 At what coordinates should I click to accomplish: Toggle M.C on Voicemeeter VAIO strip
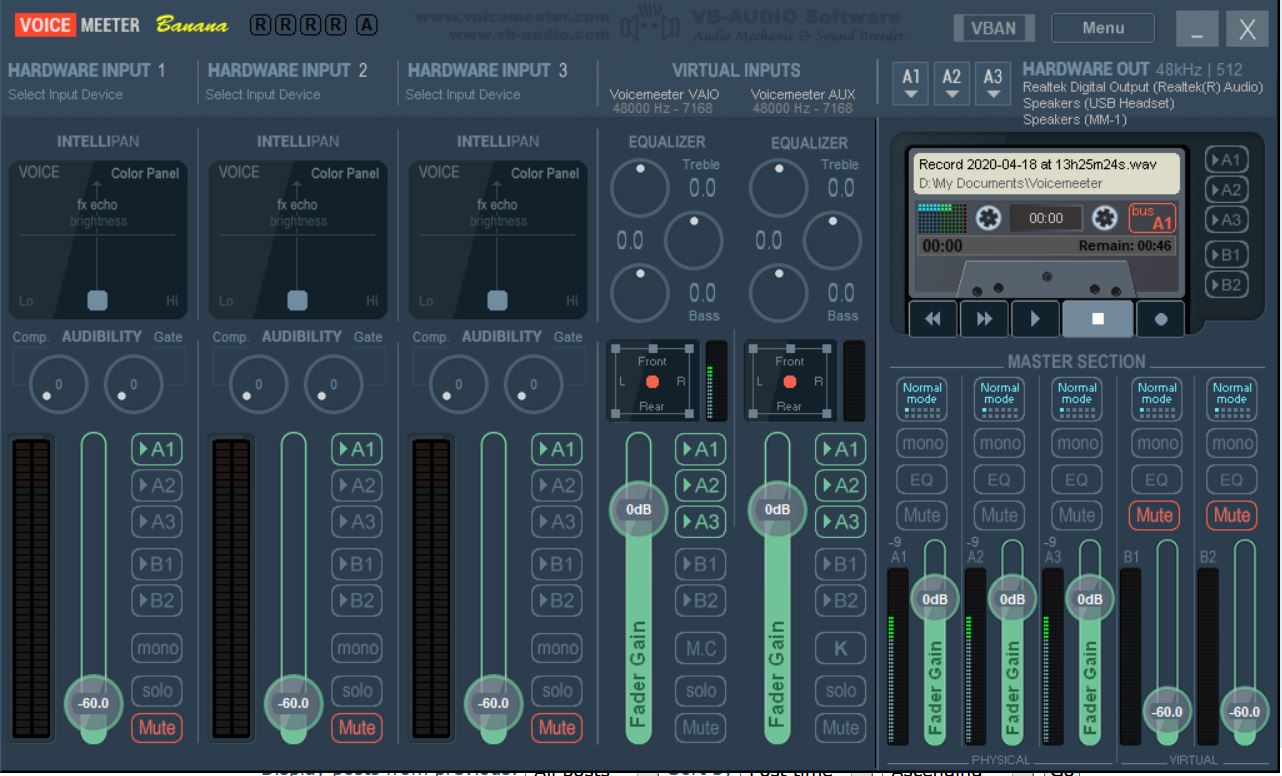coord(700,649)
